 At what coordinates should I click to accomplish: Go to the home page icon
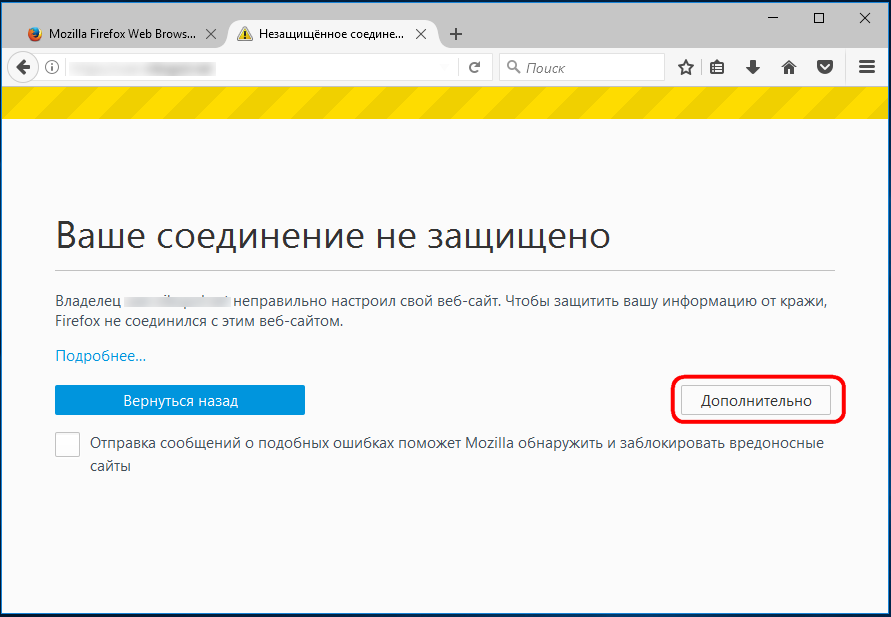789,68
